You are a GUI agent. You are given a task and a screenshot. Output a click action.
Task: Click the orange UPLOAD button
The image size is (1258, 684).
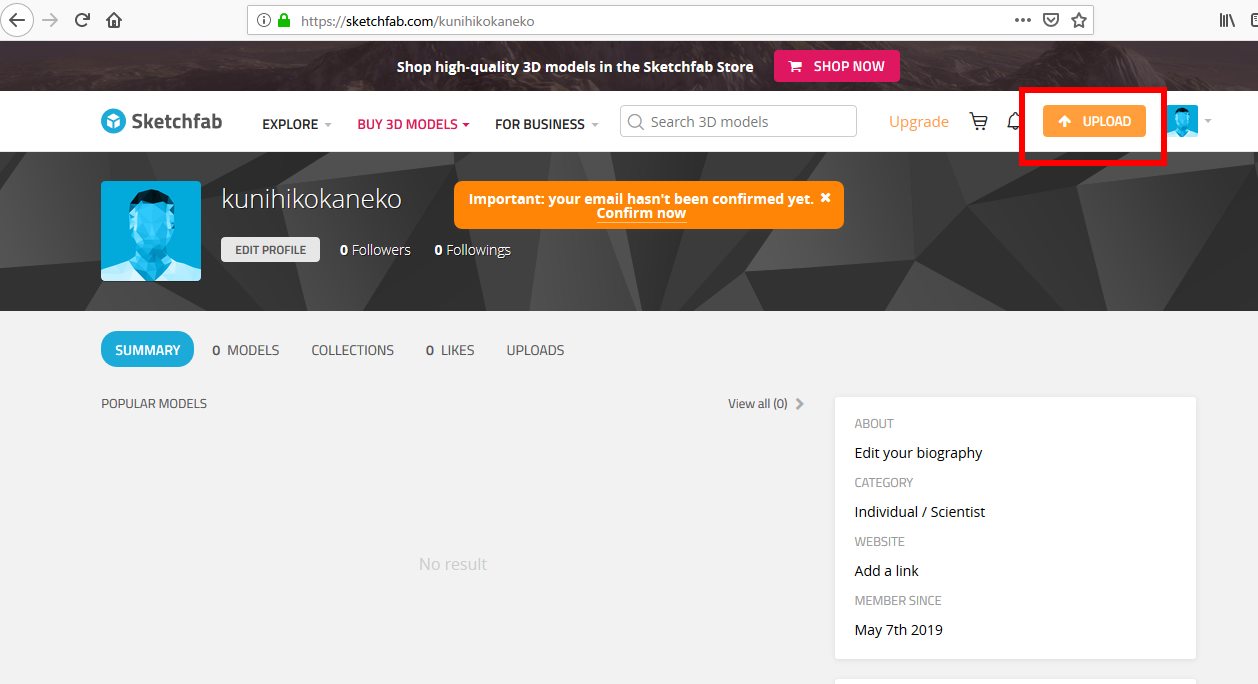click(x=1094, y=121)
